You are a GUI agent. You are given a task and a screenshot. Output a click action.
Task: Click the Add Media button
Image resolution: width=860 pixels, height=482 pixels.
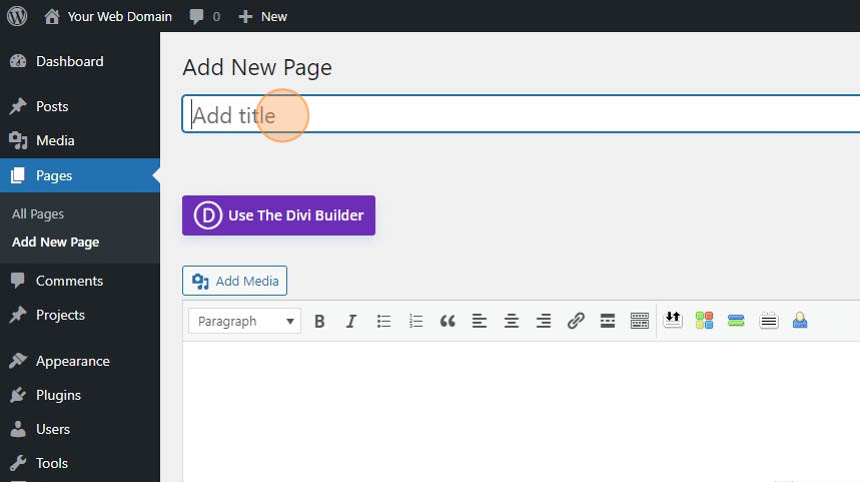point(234,281)
